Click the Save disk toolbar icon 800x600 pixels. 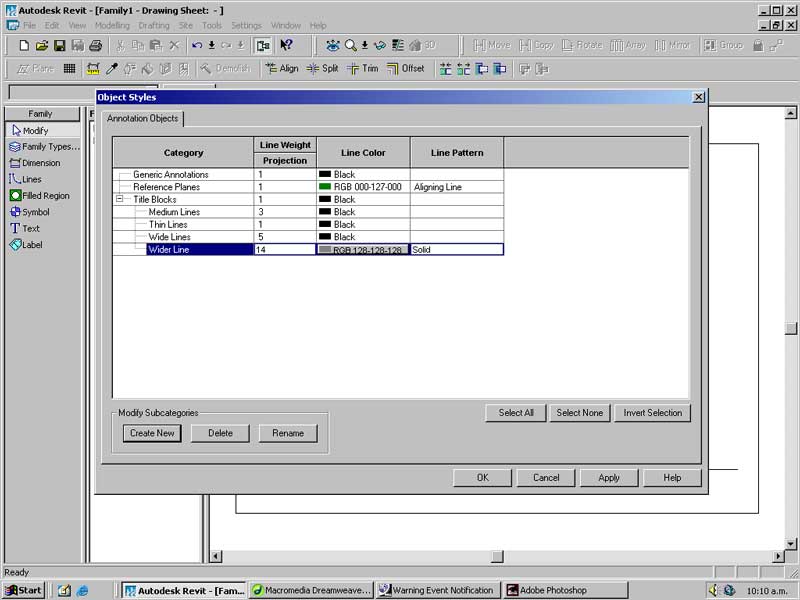(60, 45)
